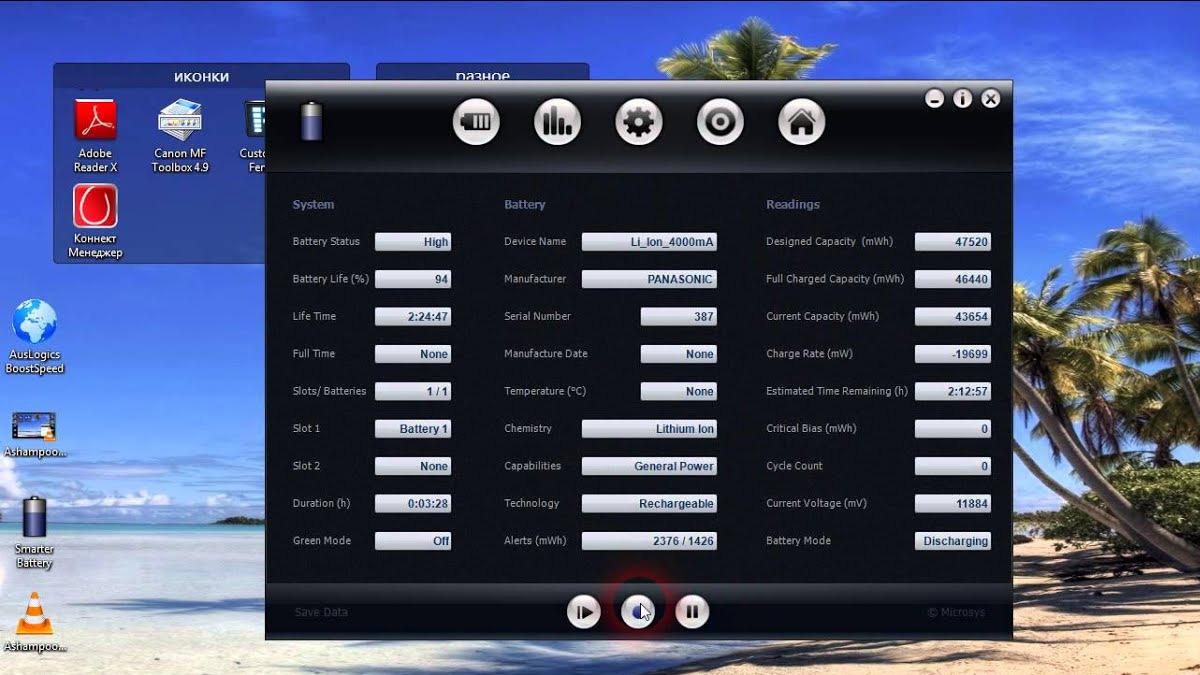Click Slots/Batteries value 1 / 1
Viewport: 1200px width, 675px height.
(413, 392)
